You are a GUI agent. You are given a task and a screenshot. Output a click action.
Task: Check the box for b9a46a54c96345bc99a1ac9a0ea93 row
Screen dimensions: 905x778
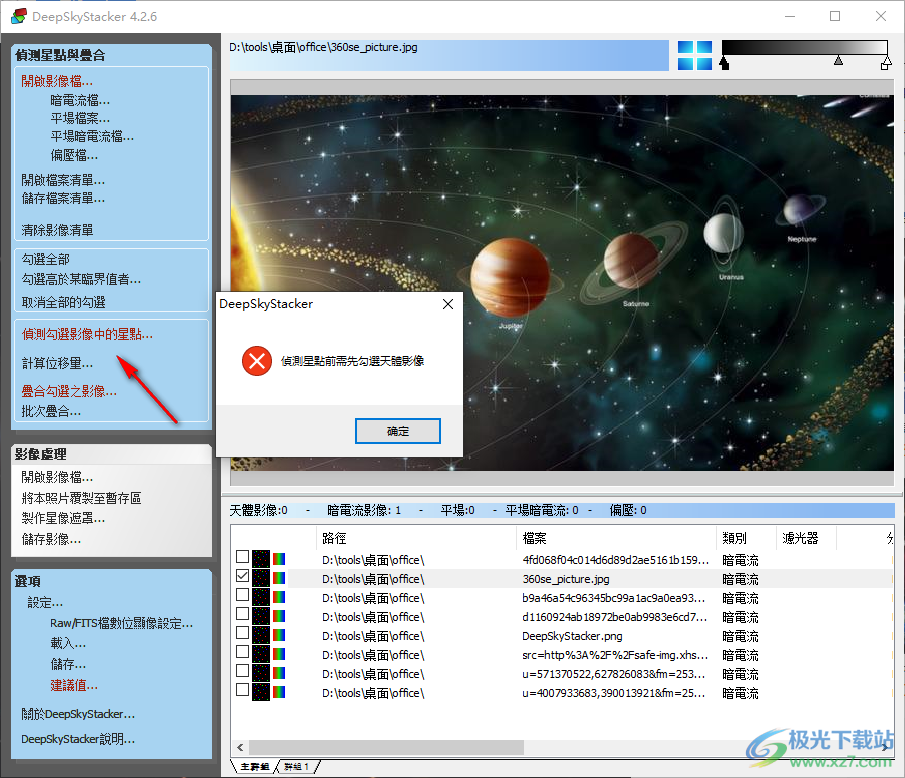click(242, 594)
